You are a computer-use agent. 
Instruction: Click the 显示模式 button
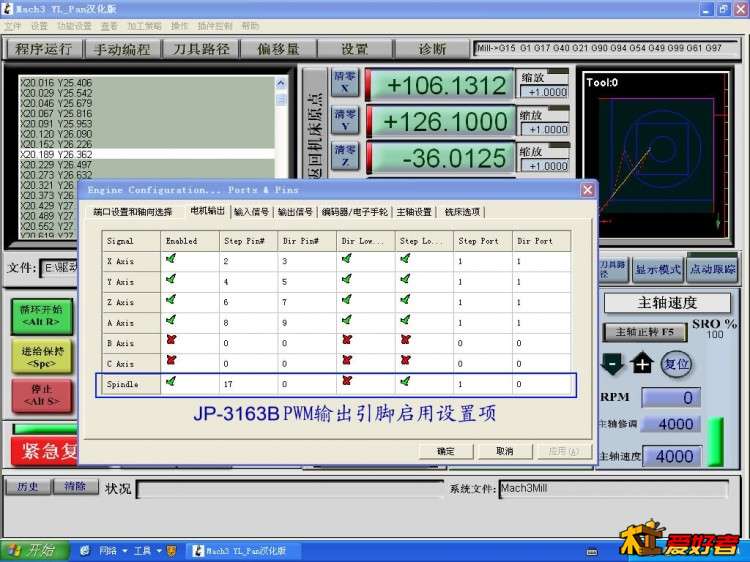point(658,270)
